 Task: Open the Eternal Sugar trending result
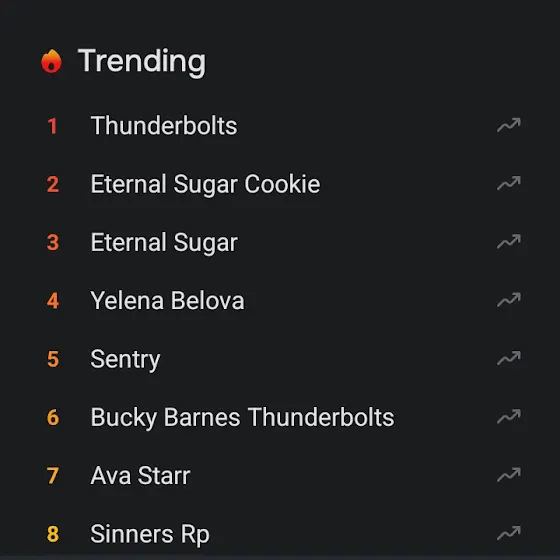[164, 243]
